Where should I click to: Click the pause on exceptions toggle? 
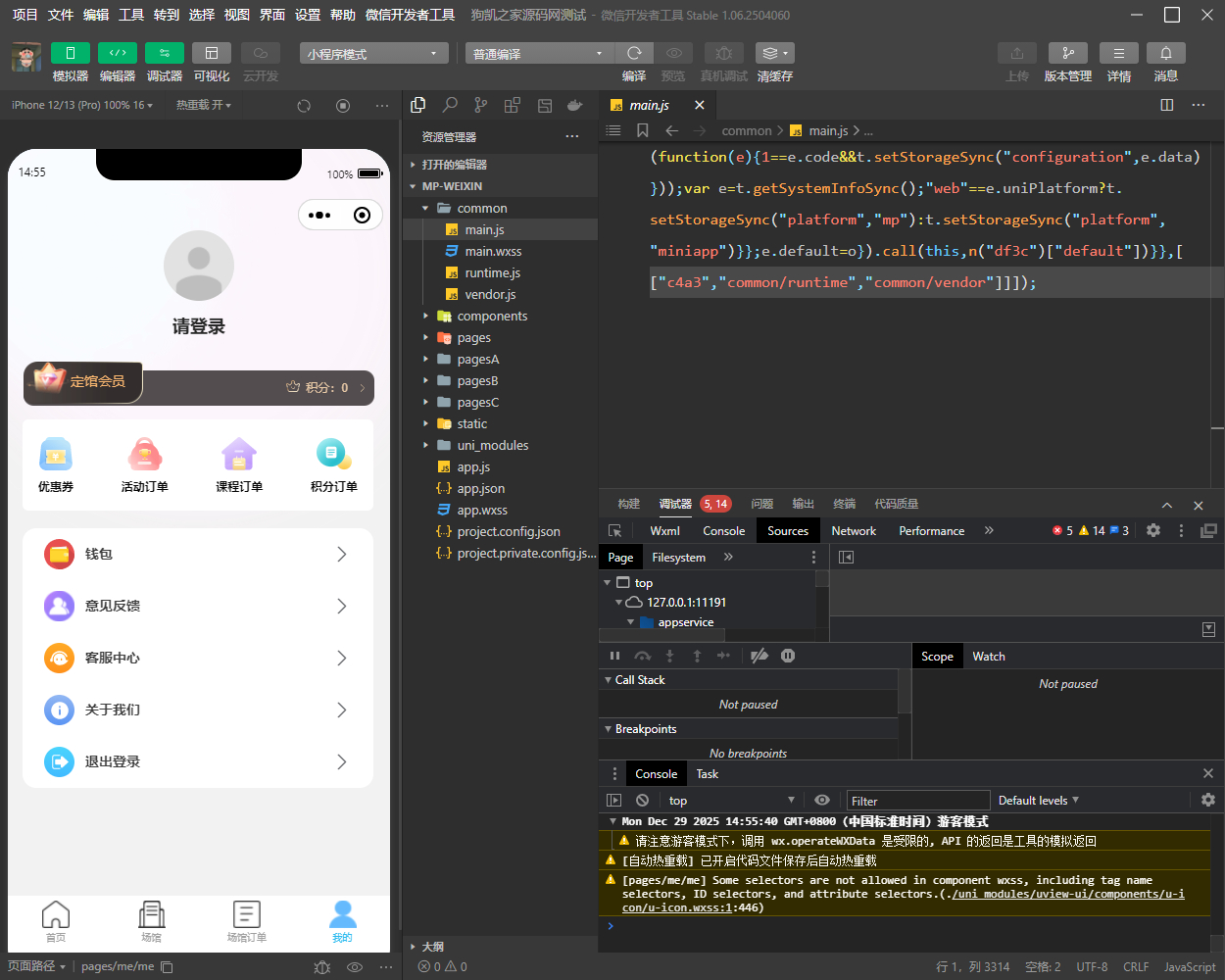tap(788, 656)
